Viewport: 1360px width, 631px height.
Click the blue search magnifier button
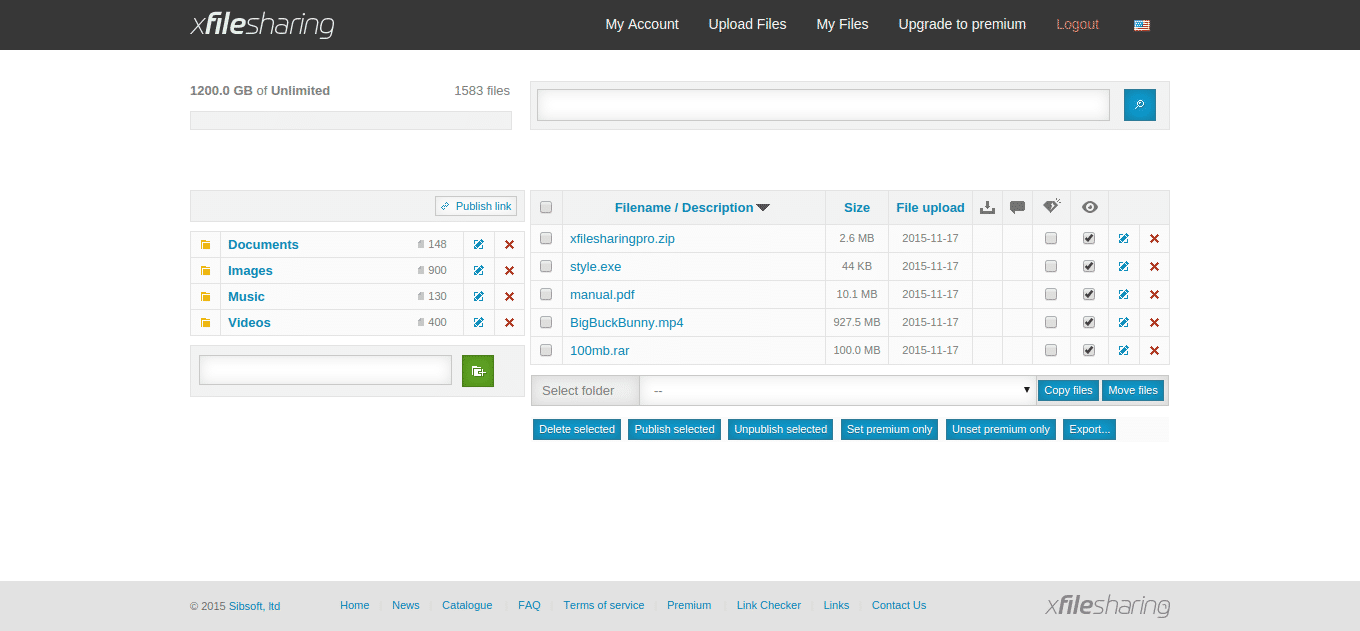(x=1139, y=105)
